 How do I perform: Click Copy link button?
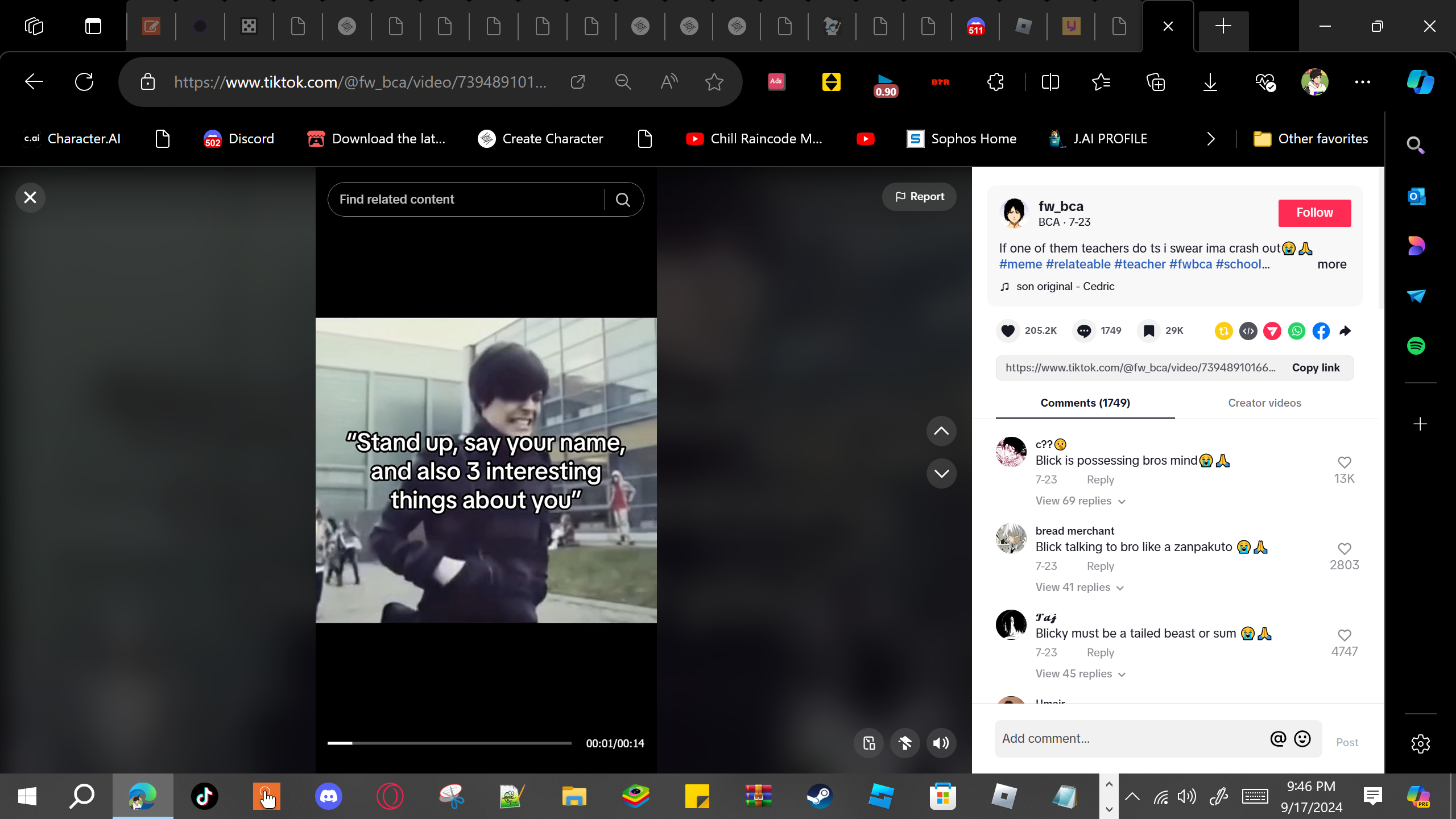1316,368
